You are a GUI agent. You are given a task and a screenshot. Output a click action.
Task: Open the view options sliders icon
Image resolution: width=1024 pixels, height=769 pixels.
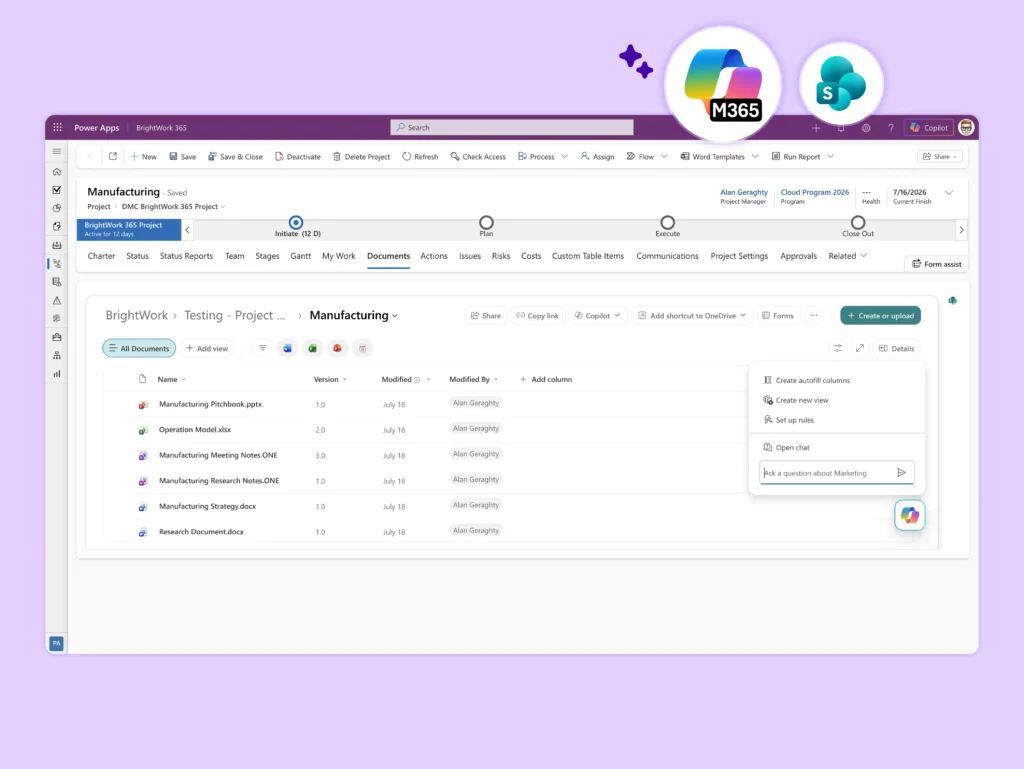838,349
